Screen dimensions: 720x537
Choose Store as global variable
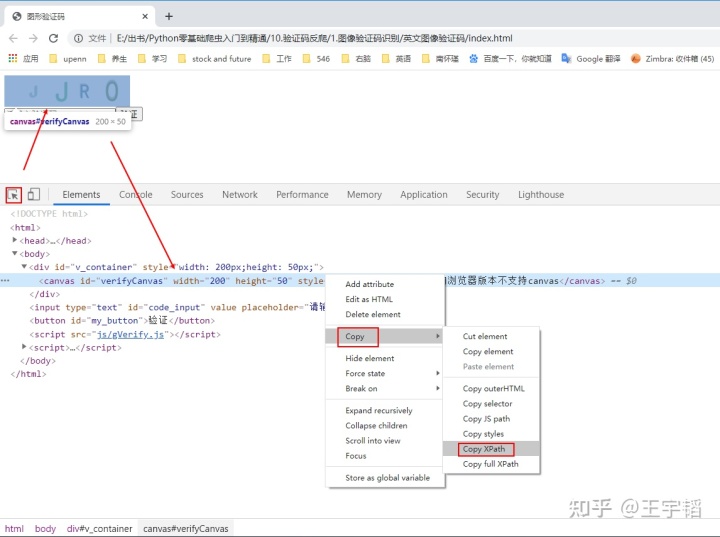pos(388,478)
